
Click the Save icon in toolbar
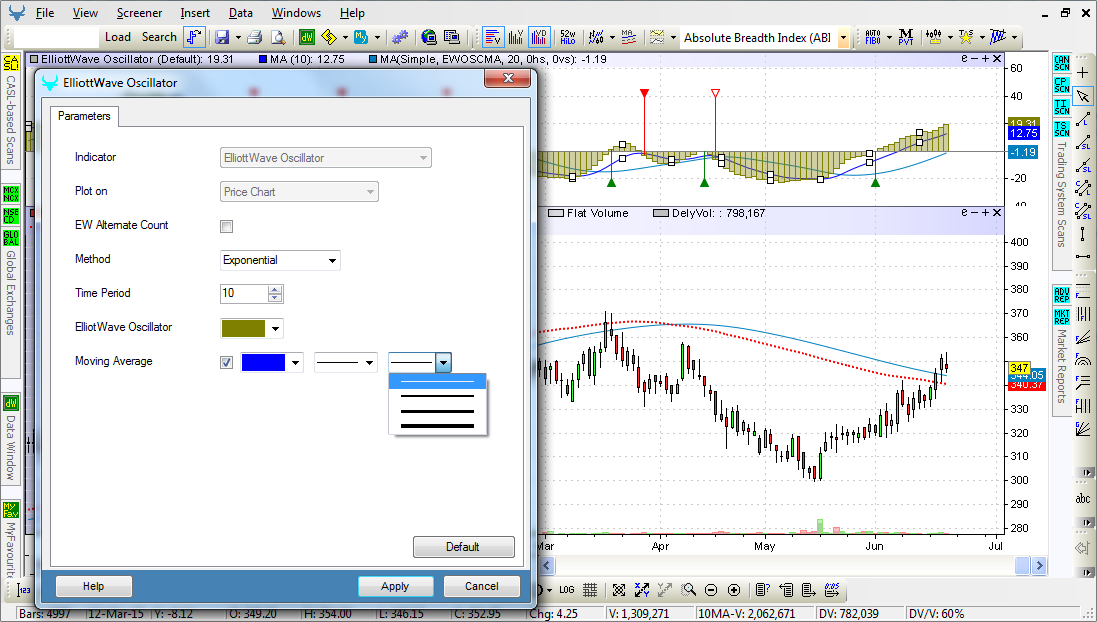point(222,37)
